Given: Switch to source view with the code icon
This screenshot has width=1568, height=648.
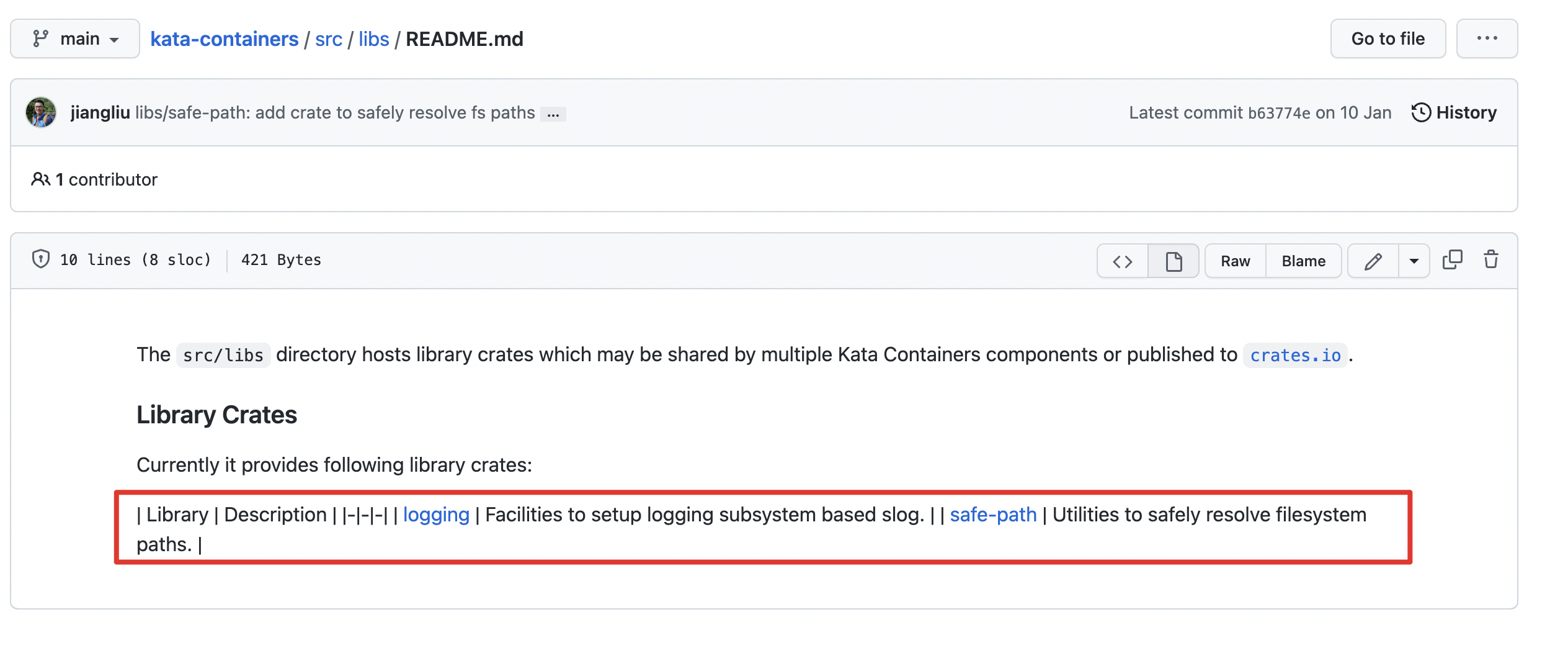Looking at the screenshot, I should click(x=1121, y=261).
